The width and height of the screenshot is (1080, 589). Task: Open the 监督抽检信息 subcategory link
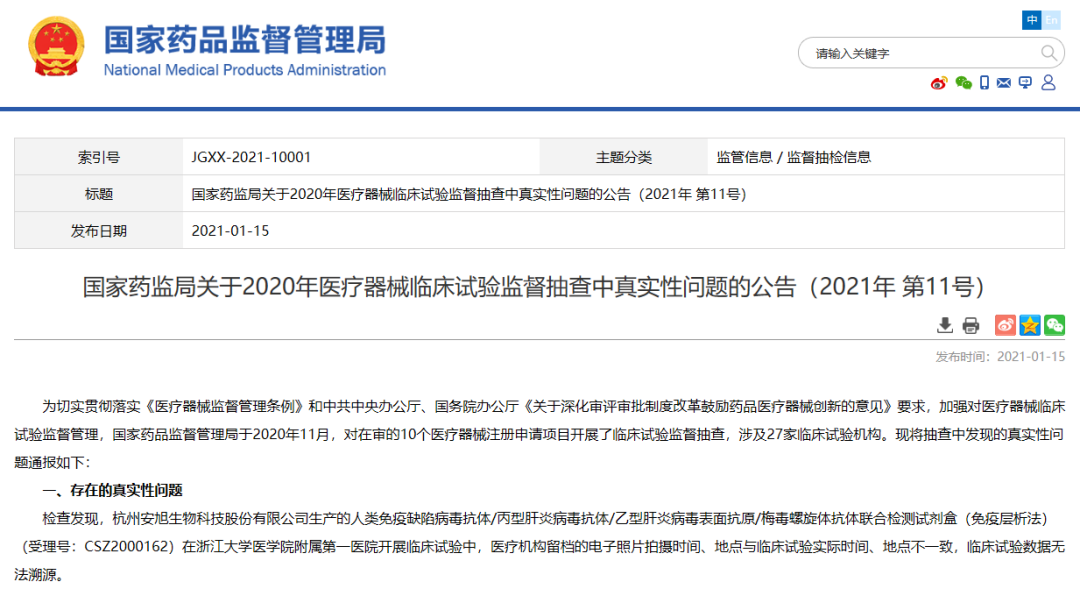coord(829,157)
